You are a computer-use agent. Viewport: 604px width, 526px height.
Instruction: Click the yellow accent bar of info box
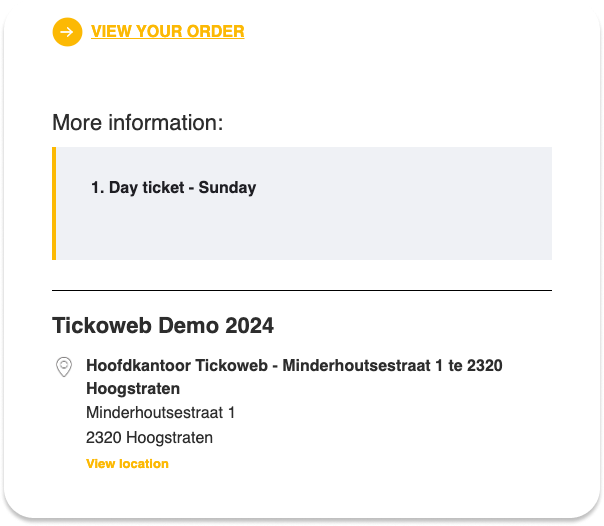tap(54, 203)
